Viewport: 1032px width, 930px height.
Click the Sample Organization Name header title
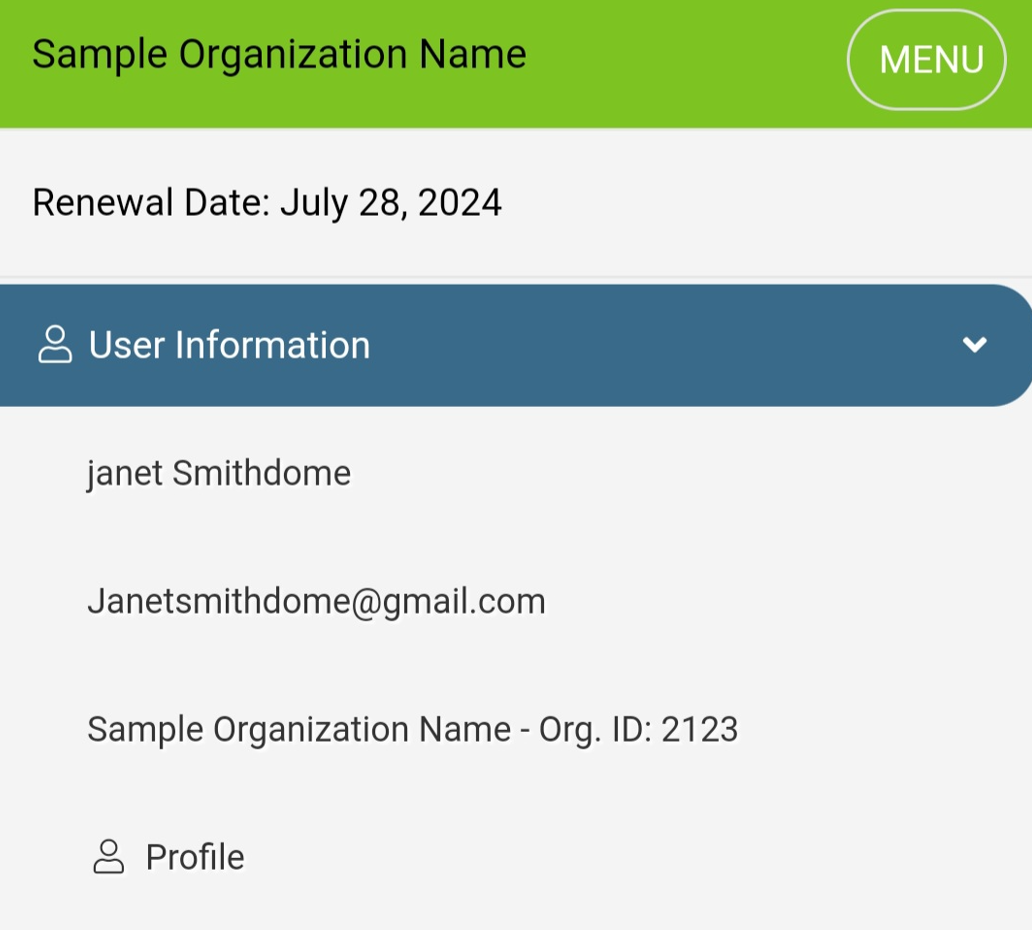[x=279, y=54]
